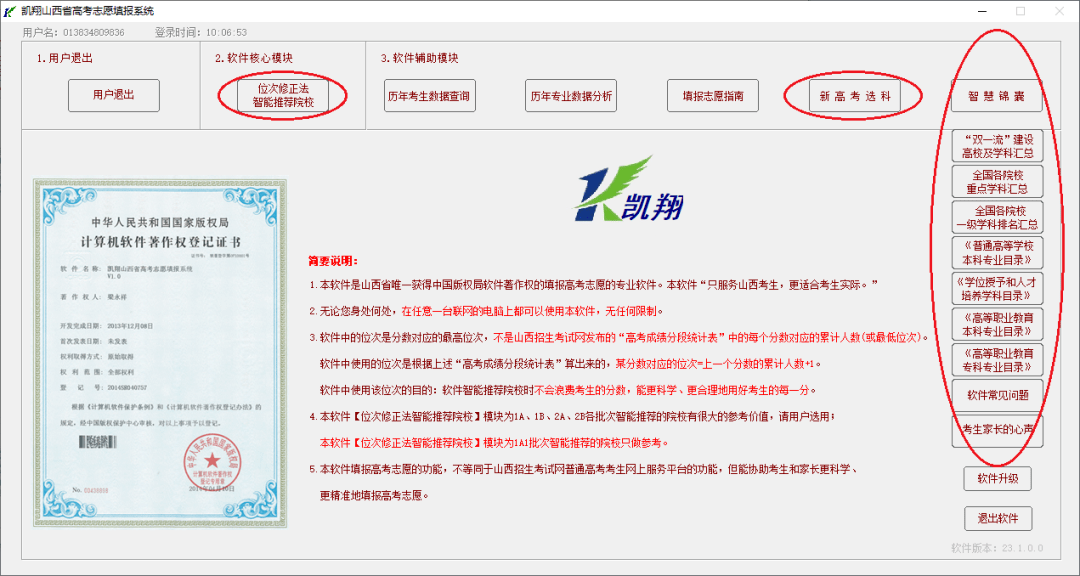Open "双一流"建设高校及学科汇总
The height and width of the screenshot is (576, 1080).
click(x=997, y=145)
